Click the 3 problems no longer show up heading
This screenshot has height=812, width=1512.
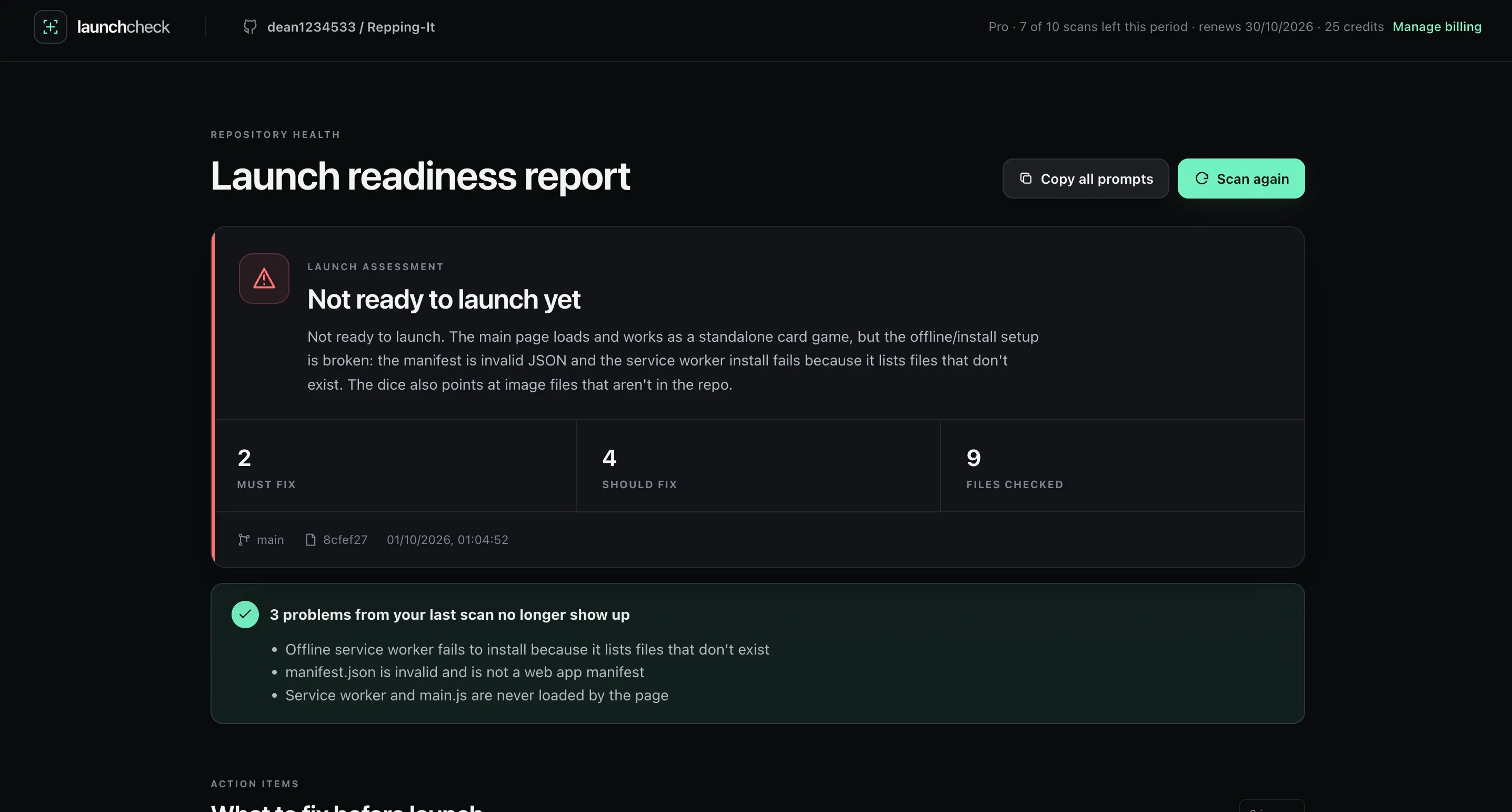449,615
